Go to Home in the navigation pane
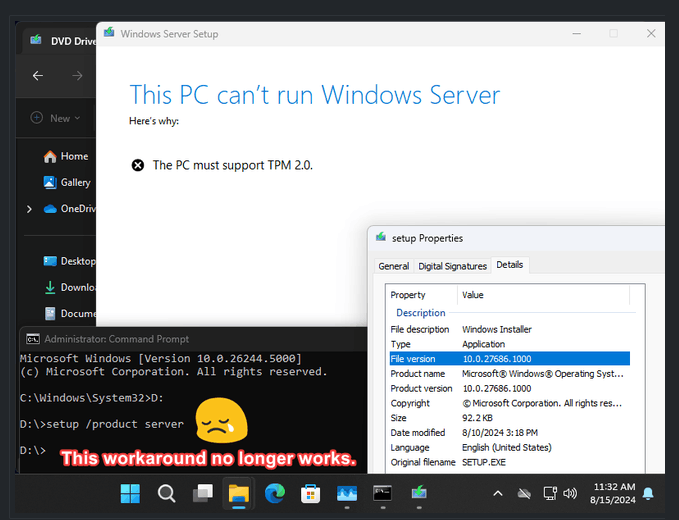Screen dimensions: 679x520 coord(74,156)
